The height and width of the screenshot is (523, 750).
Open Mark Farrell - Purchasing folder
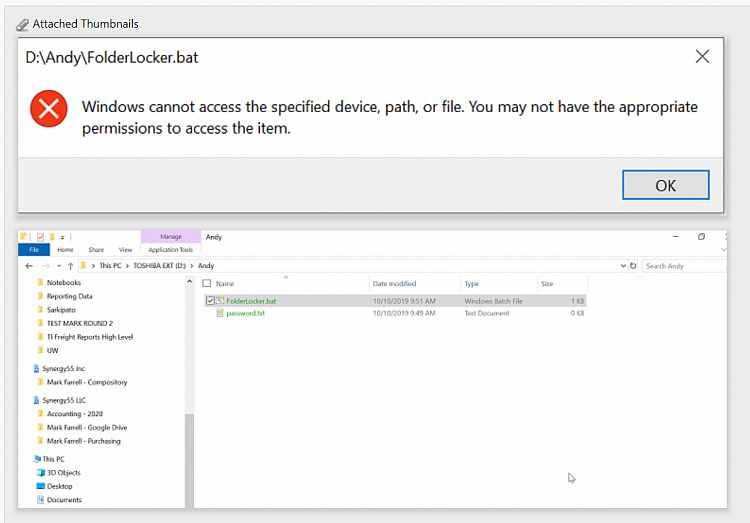(84, 441)
